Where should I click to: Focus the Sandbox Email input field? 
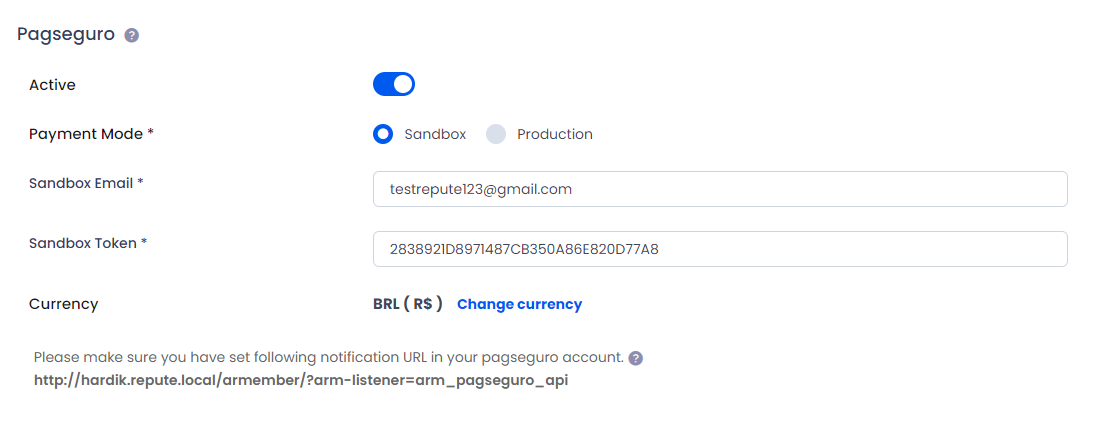[x=720, y=189]
